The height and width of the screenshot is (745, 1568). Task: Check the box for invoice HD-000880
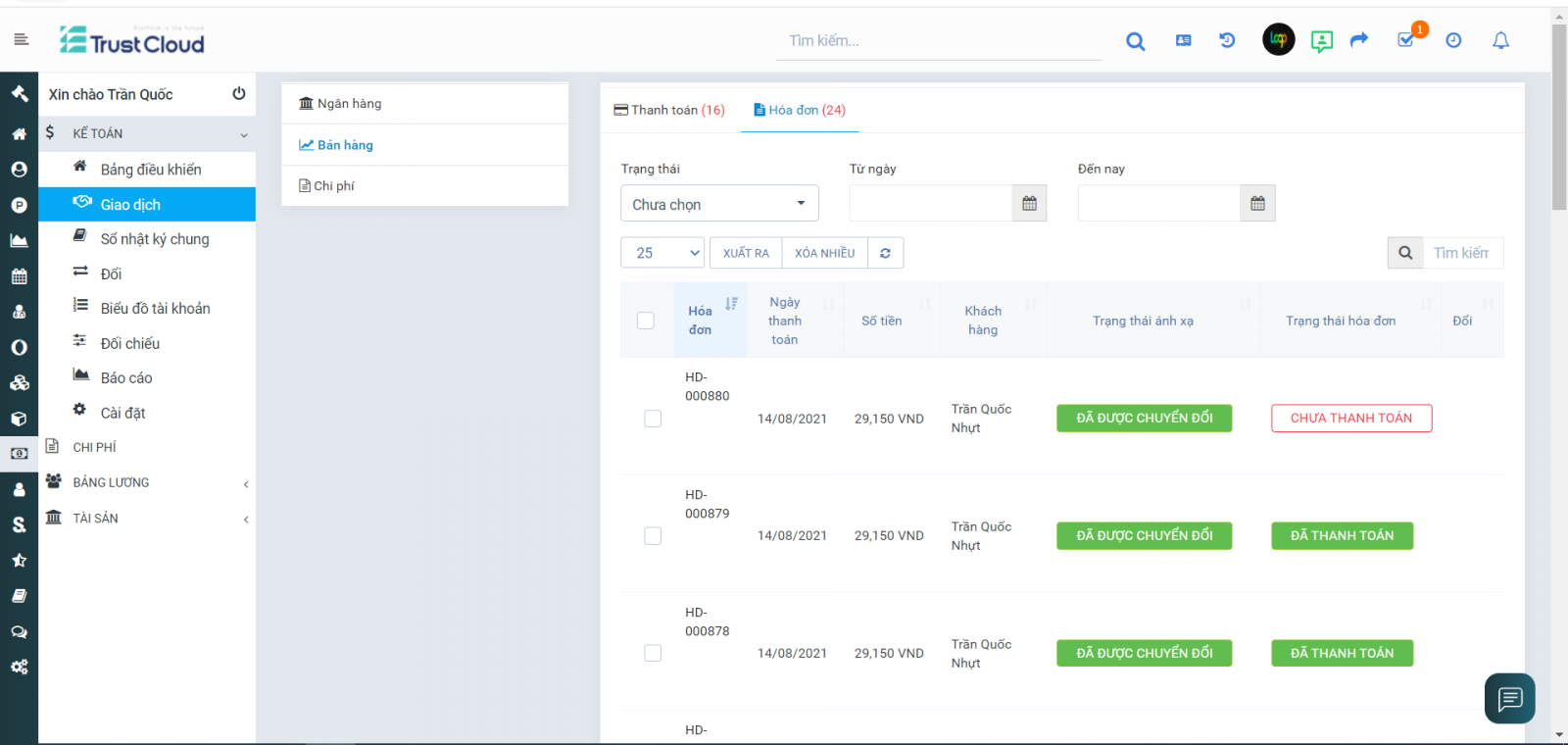coord(653,419)
